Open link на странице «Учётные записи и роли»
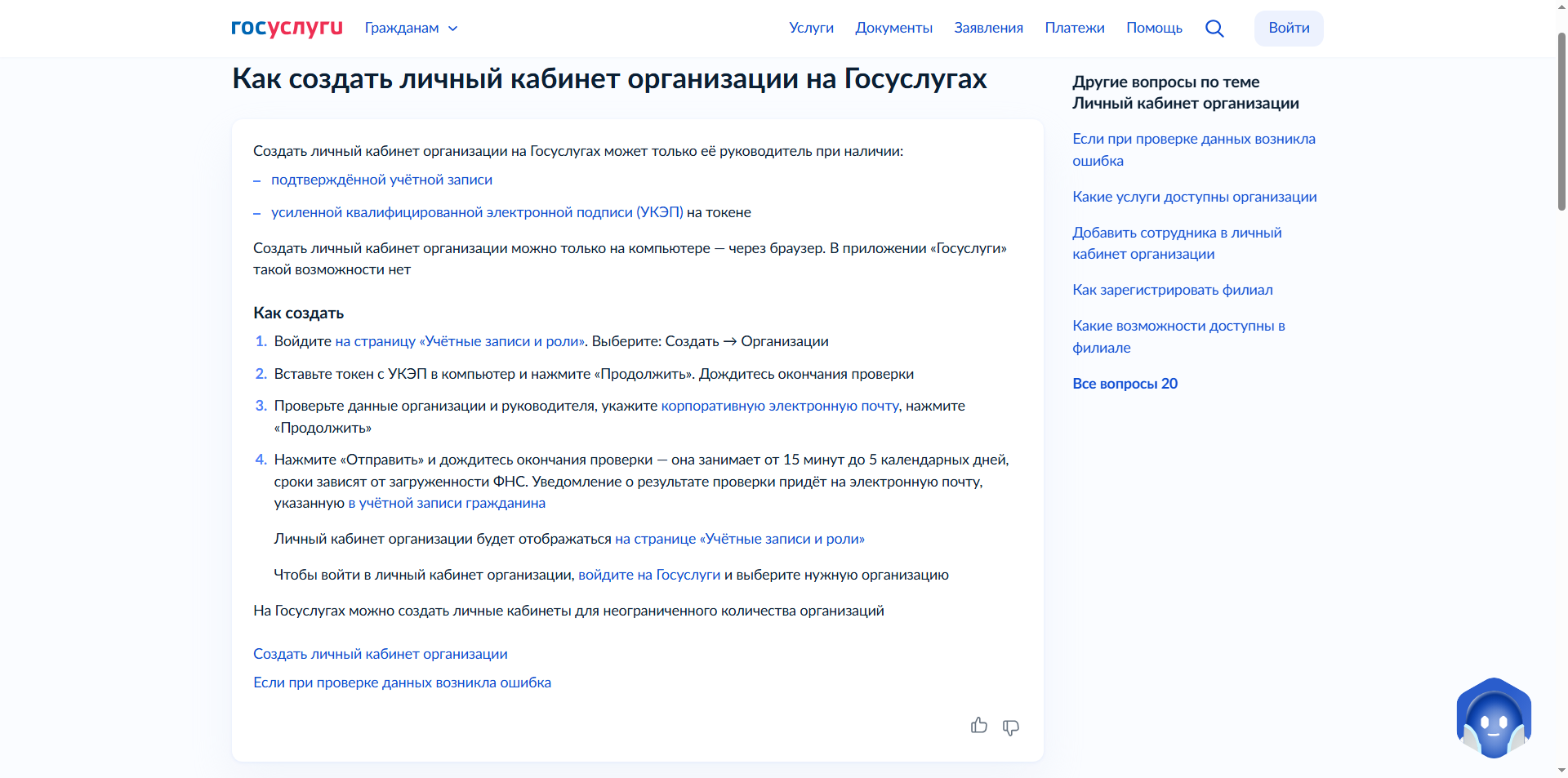Image resolution: width=1568 pixels, height=778 pixels. [x=739, y=539]
